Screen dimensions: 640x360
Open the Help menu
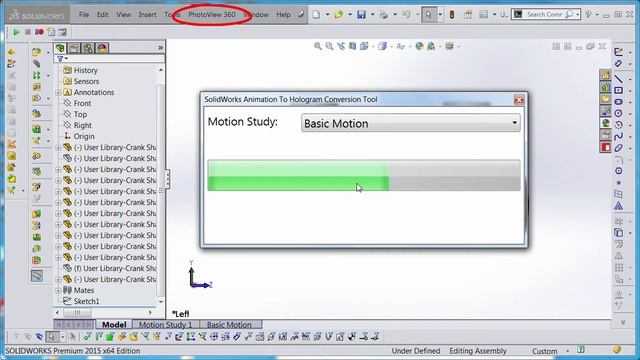[283, 15]
